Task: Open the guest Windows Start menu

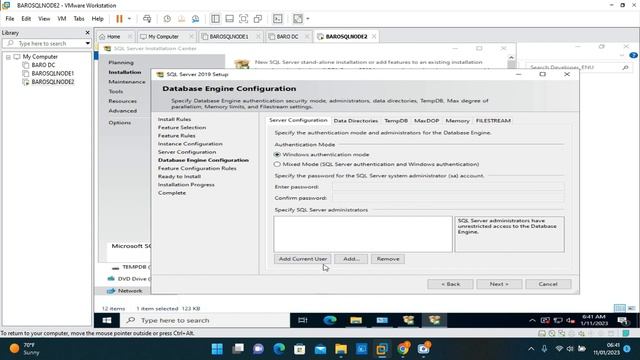Action: 107,320
